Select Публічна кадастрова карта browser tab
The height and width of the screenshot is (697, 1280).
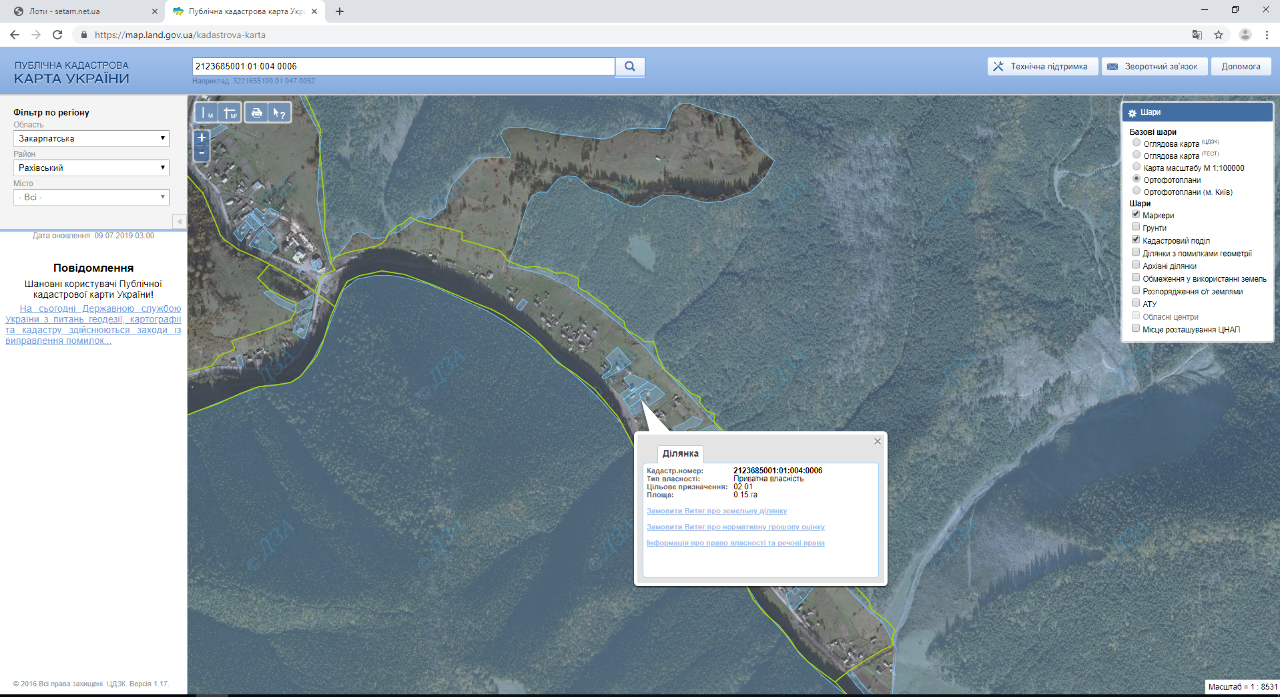pyautogui.click(x=247, y=11)
